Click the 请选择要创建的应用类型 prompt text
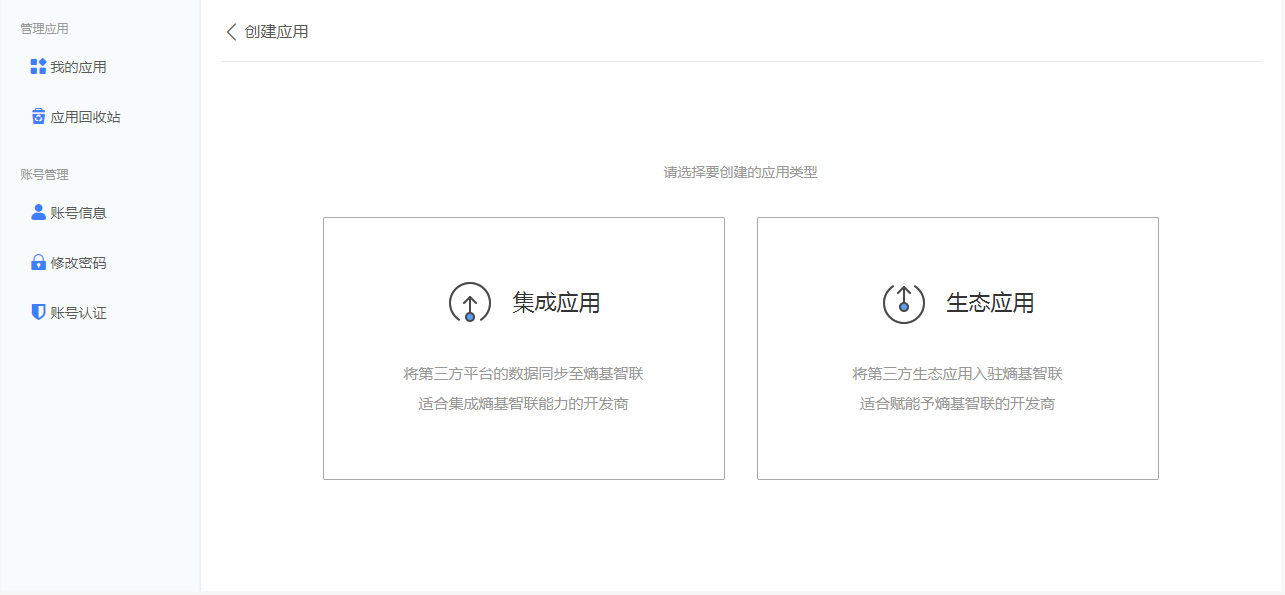Viewport: 1285px width, 595px height. point(739,170)
